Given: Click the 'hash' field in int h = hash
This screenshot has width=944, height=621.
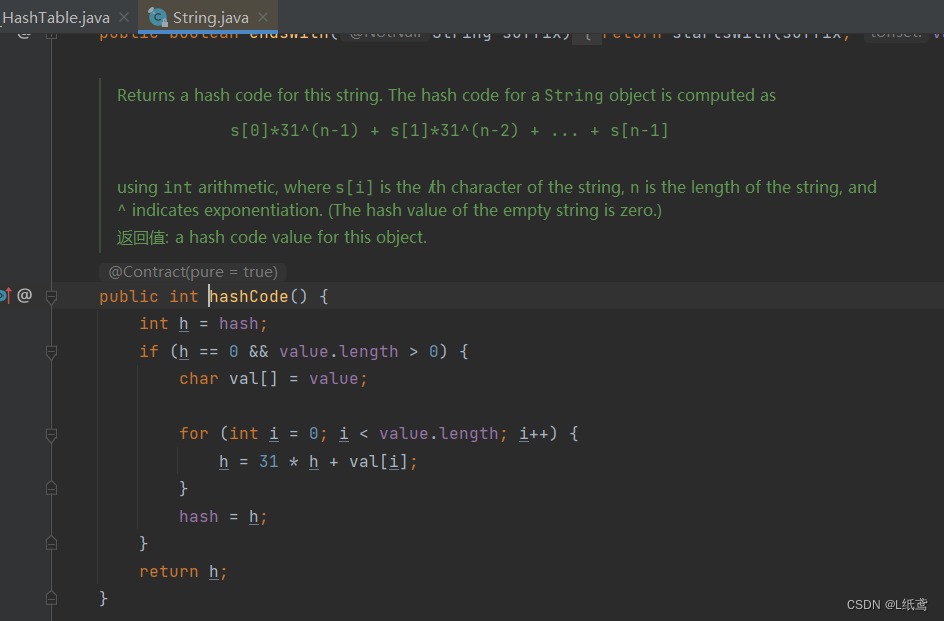Looking at the screenshot, I should [238, 324].
